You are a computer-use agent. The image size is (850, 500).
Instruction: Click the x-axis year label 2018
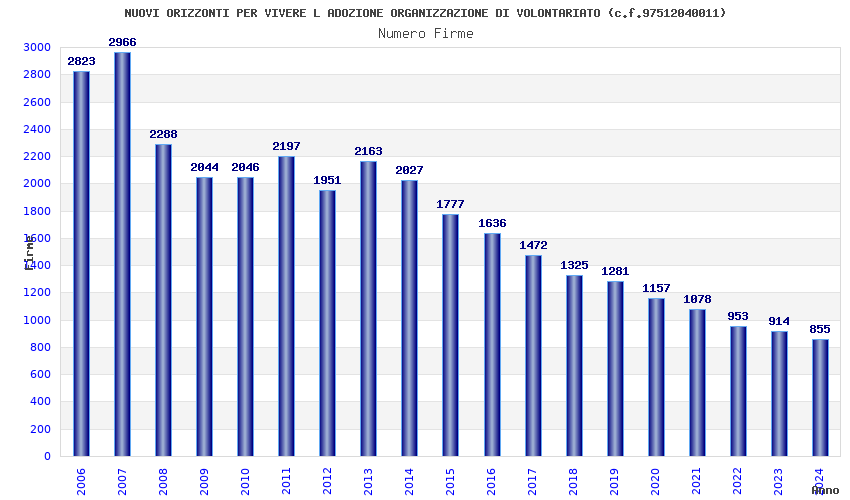pyautogui.click(x=574, y=482)
